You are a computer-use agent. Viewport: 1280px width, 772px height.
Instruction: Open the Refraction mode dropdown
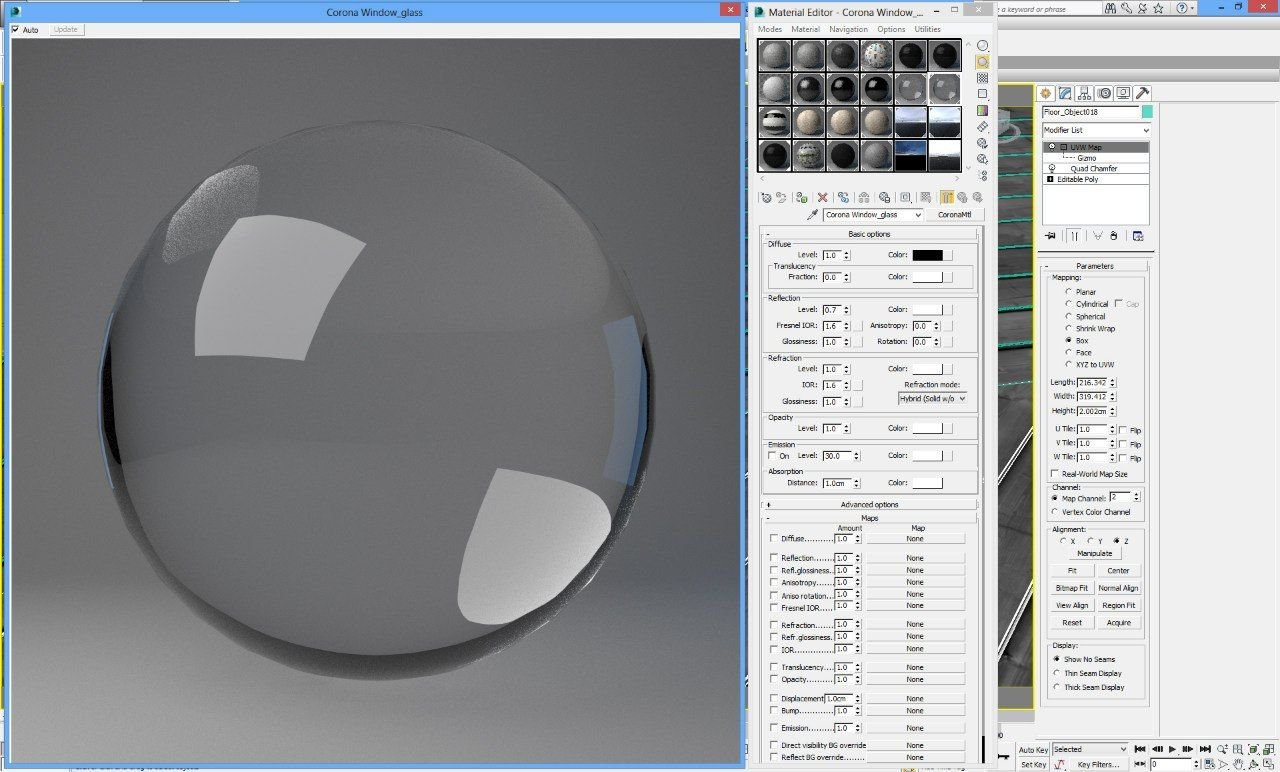[x=933, y=398]
